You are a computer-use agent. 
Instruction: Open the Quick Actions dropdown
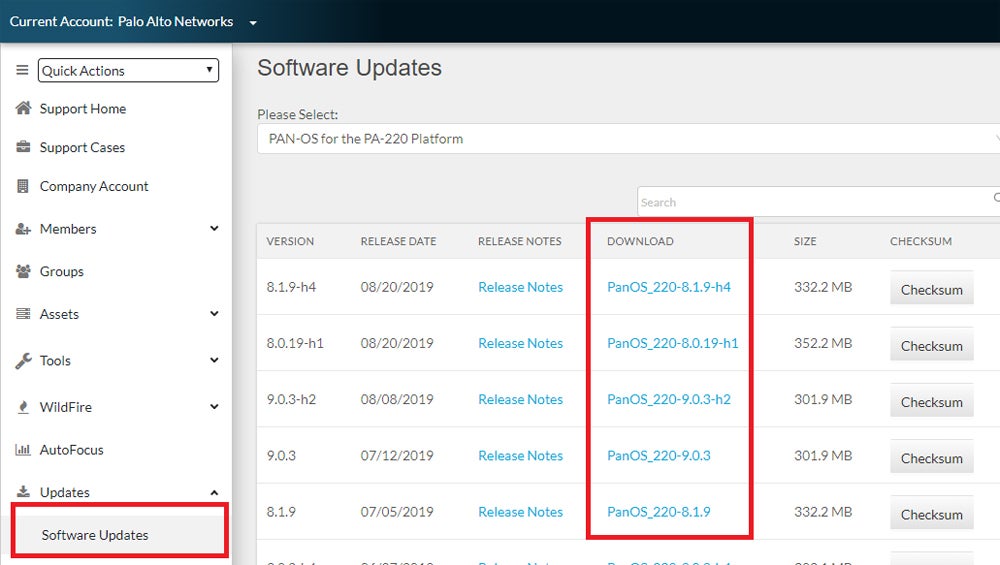click(x=128, y=70)
